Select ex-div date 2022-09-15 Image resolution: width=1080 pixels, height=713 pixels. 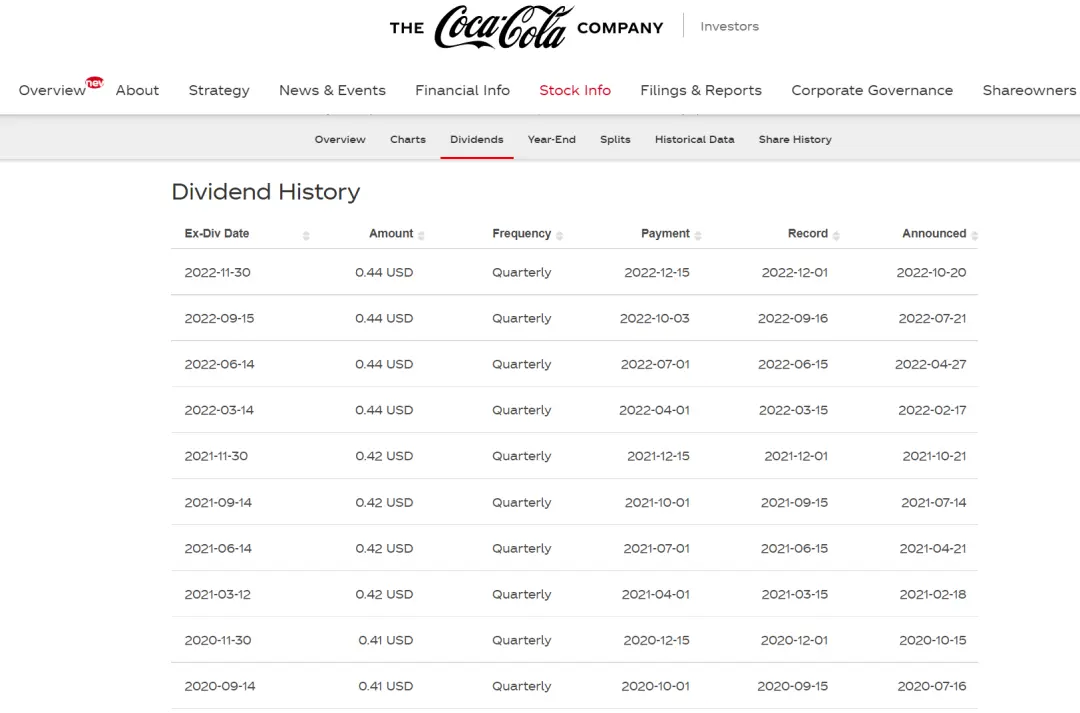(x=219, y=318)
